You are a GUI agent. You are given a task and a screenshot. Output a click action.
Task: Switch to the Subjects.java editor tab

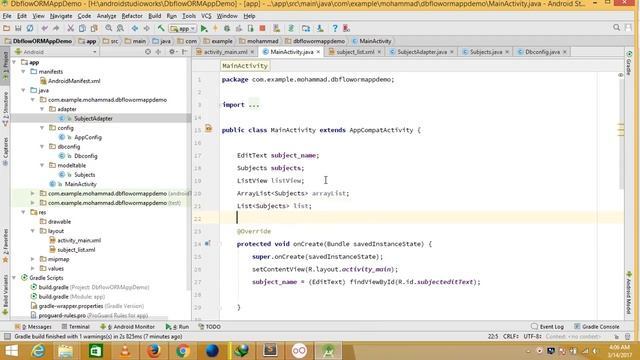click(x=485, y=52)
